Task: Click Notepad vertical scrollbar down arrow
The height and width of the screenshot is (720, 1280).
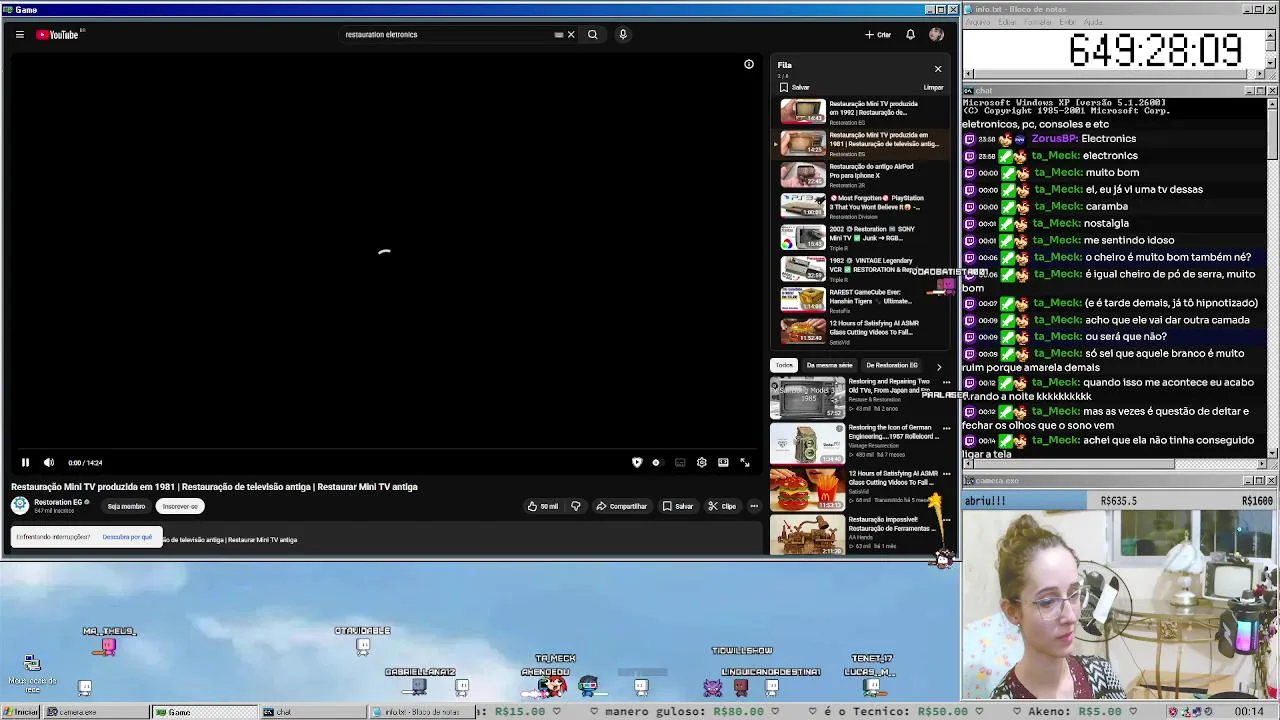Action: pos(1271,64)
